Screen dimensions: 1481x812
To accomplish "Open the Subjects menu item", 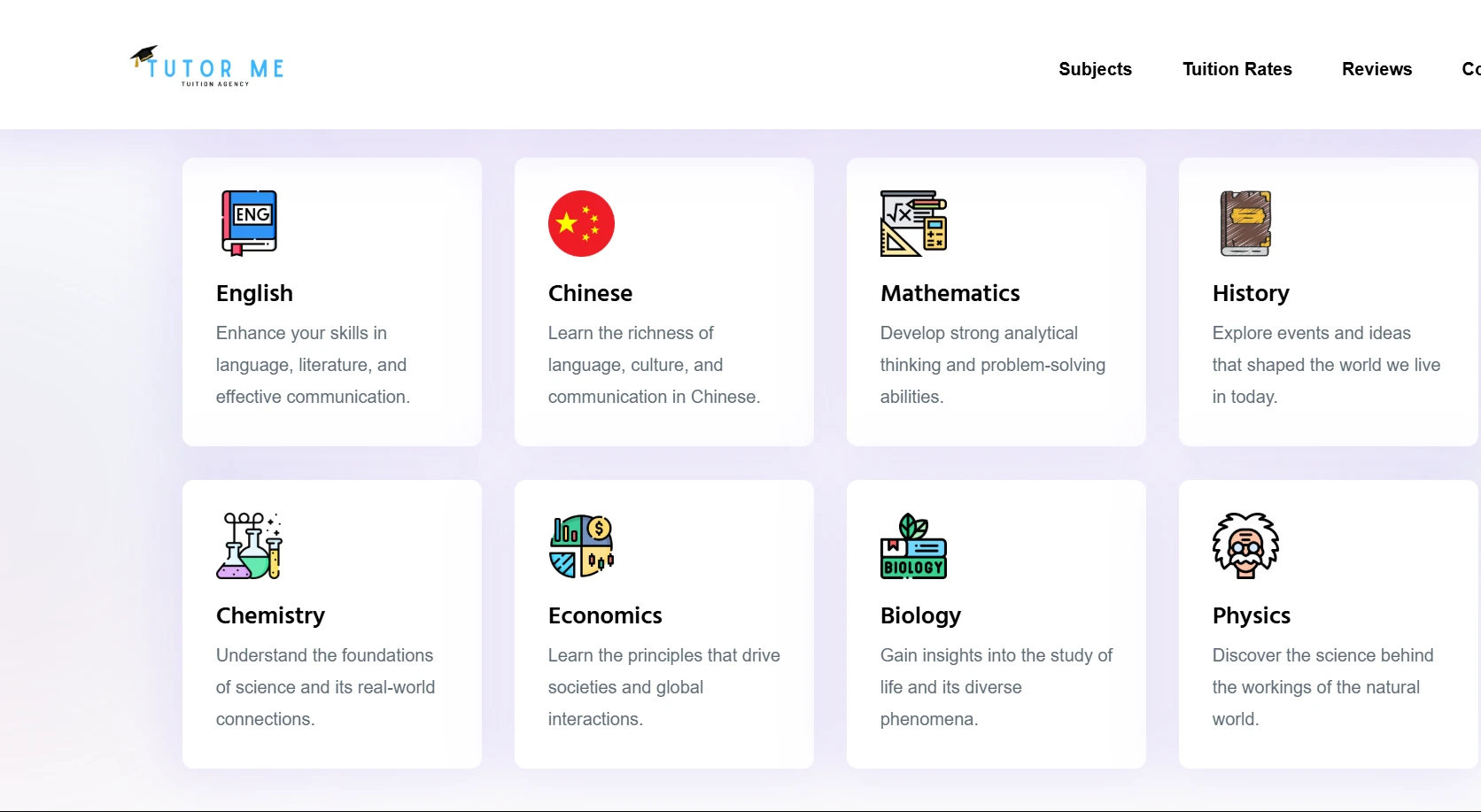I will [x=1095, y=69].
